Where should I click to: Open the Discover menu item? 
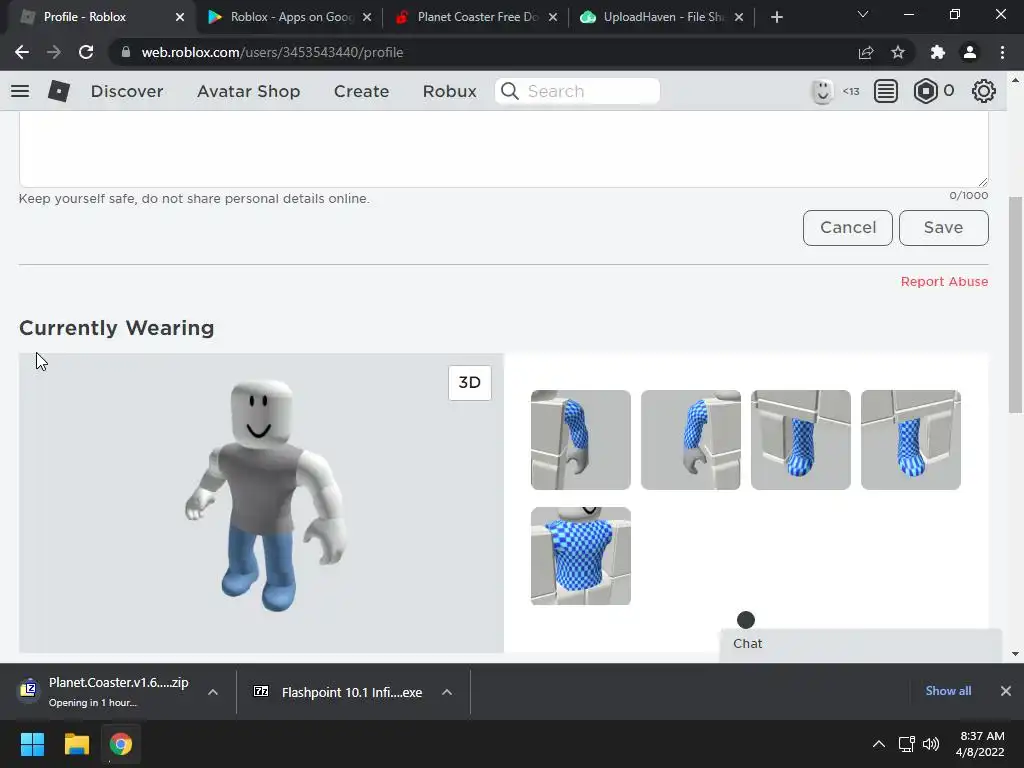pyautogui.click(x=127, y=91)
